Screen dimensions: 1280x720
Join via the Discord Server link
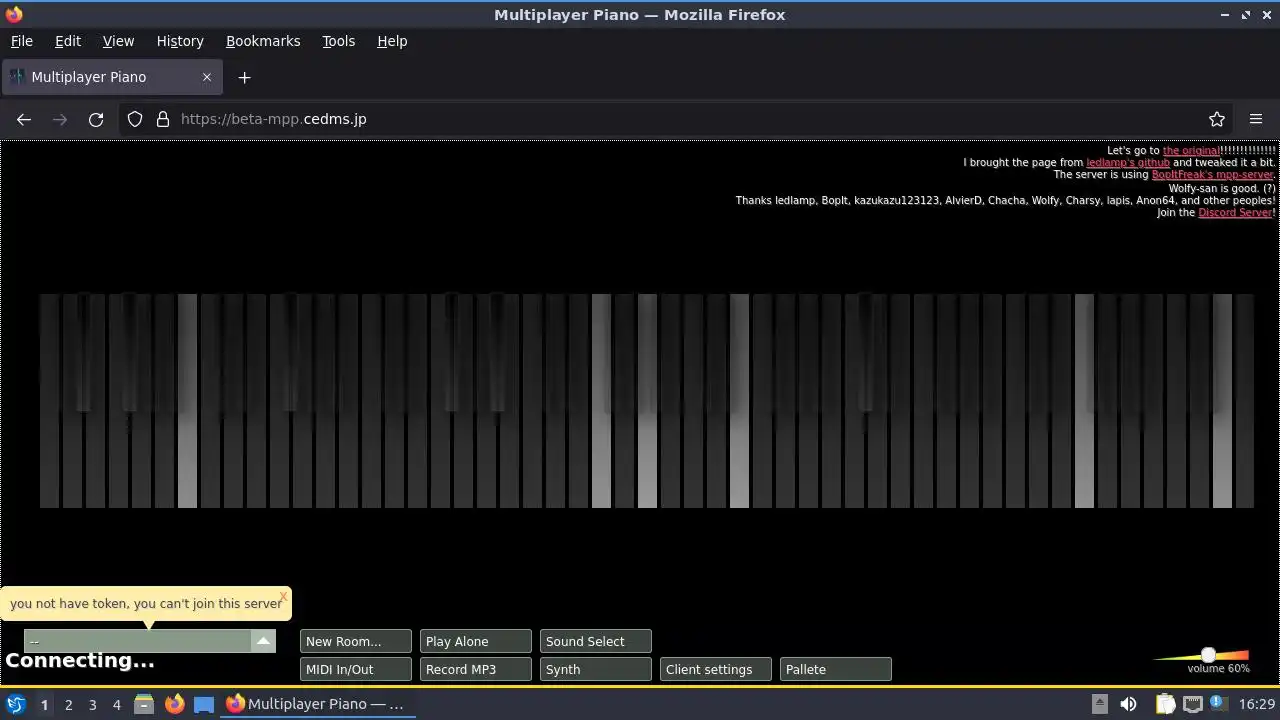tap(1235, 212)
